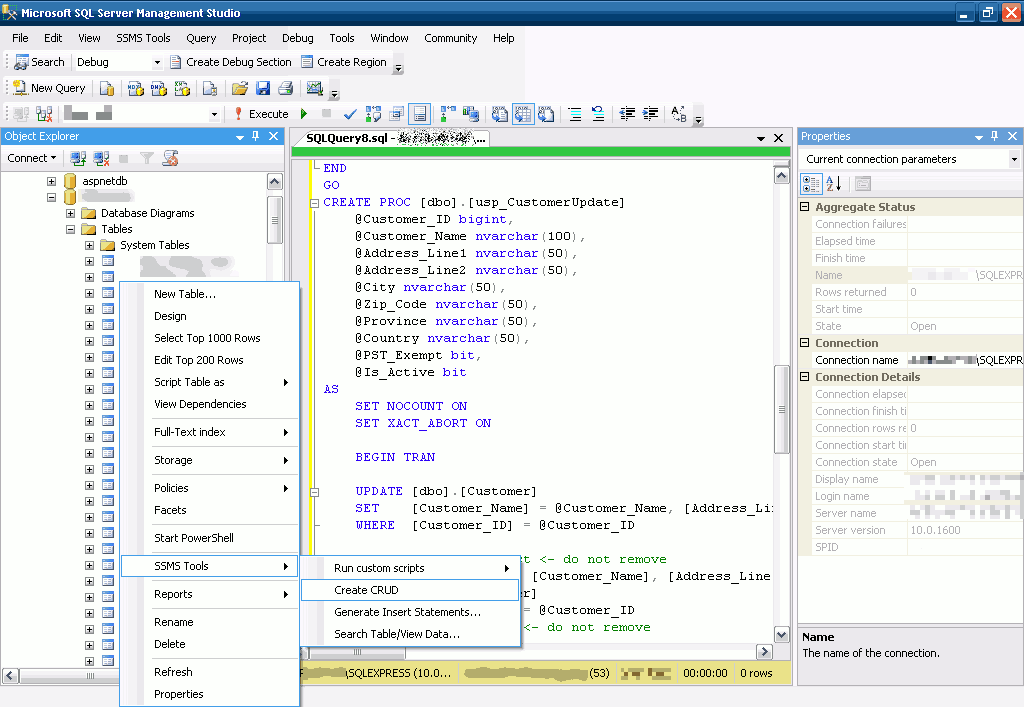This screenshot has width=1024, height=707.
Task: Click the Object Explorer filter icon
Action: pyautogui.click(x=147, y=158)
